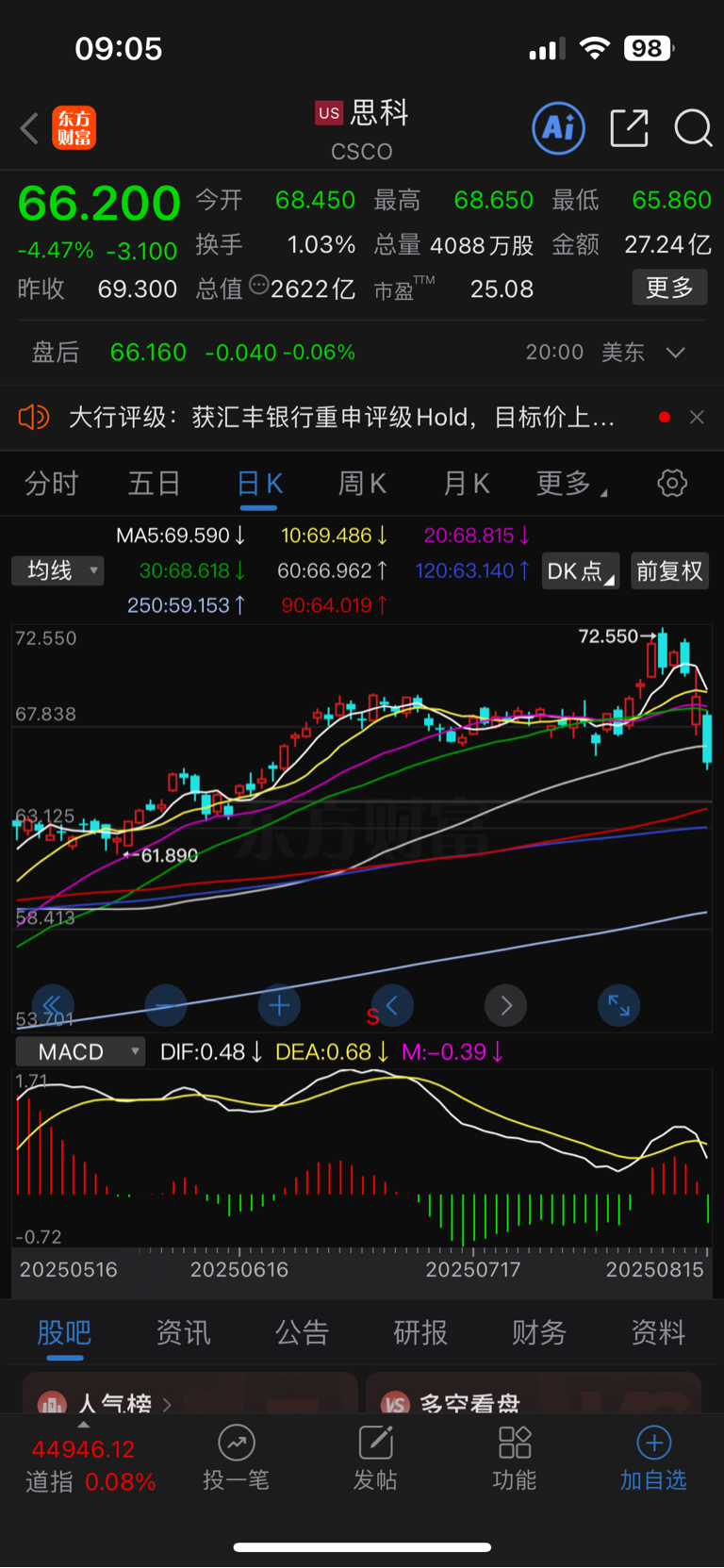
Task: Tap the 人气榜 card icon
Action: [x=52, y=1404]
